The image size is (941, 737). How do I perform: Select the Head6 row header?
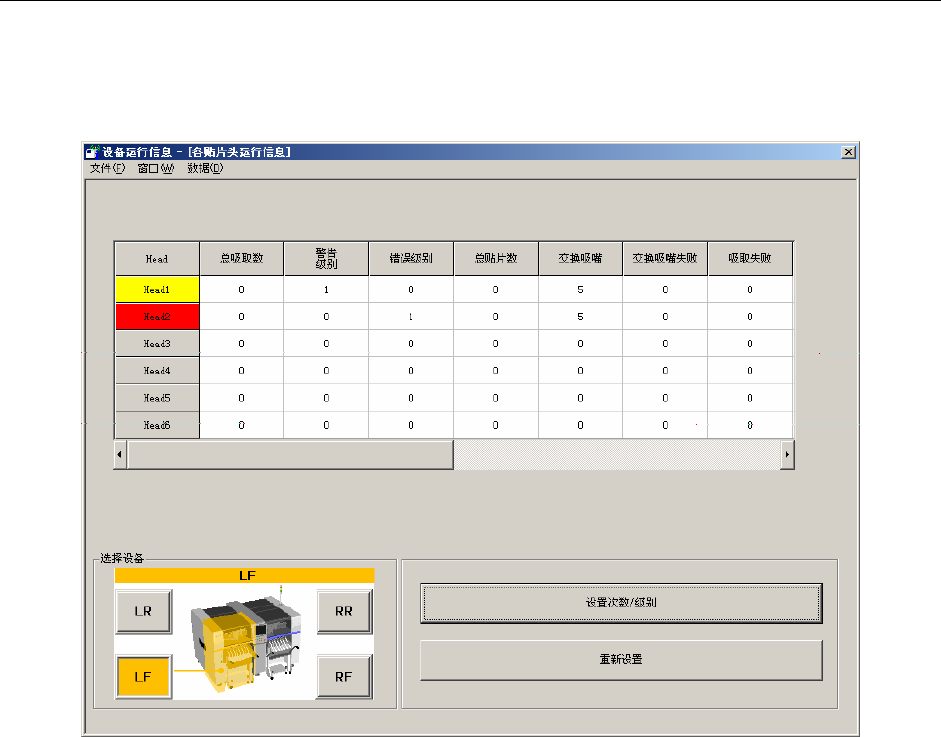point(157,425)
